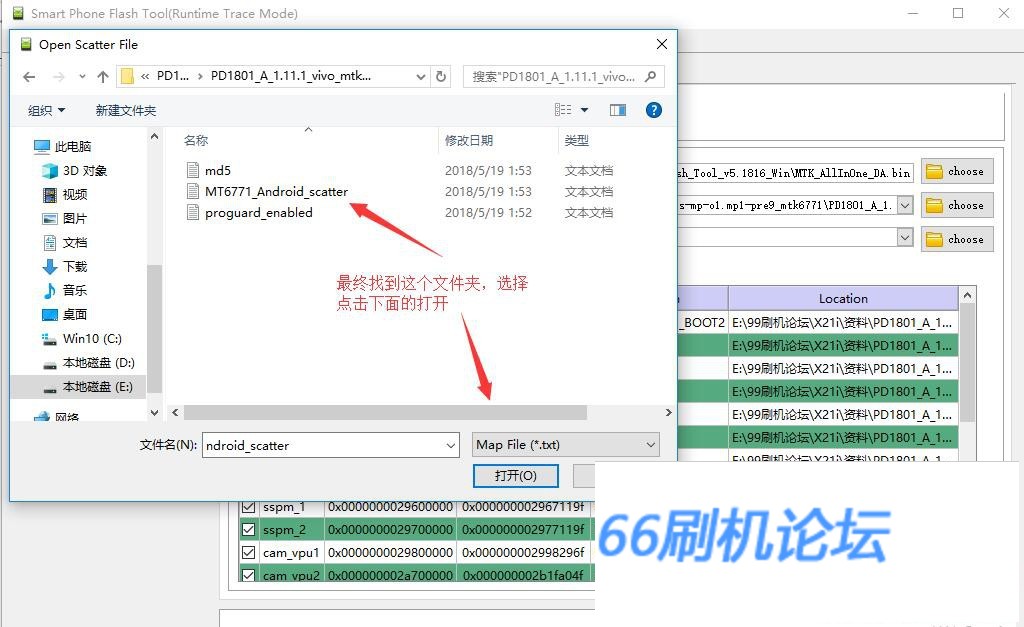Close the Open Scatter File dialog
Screen dimensions: 1024x627
coord(662,44)
